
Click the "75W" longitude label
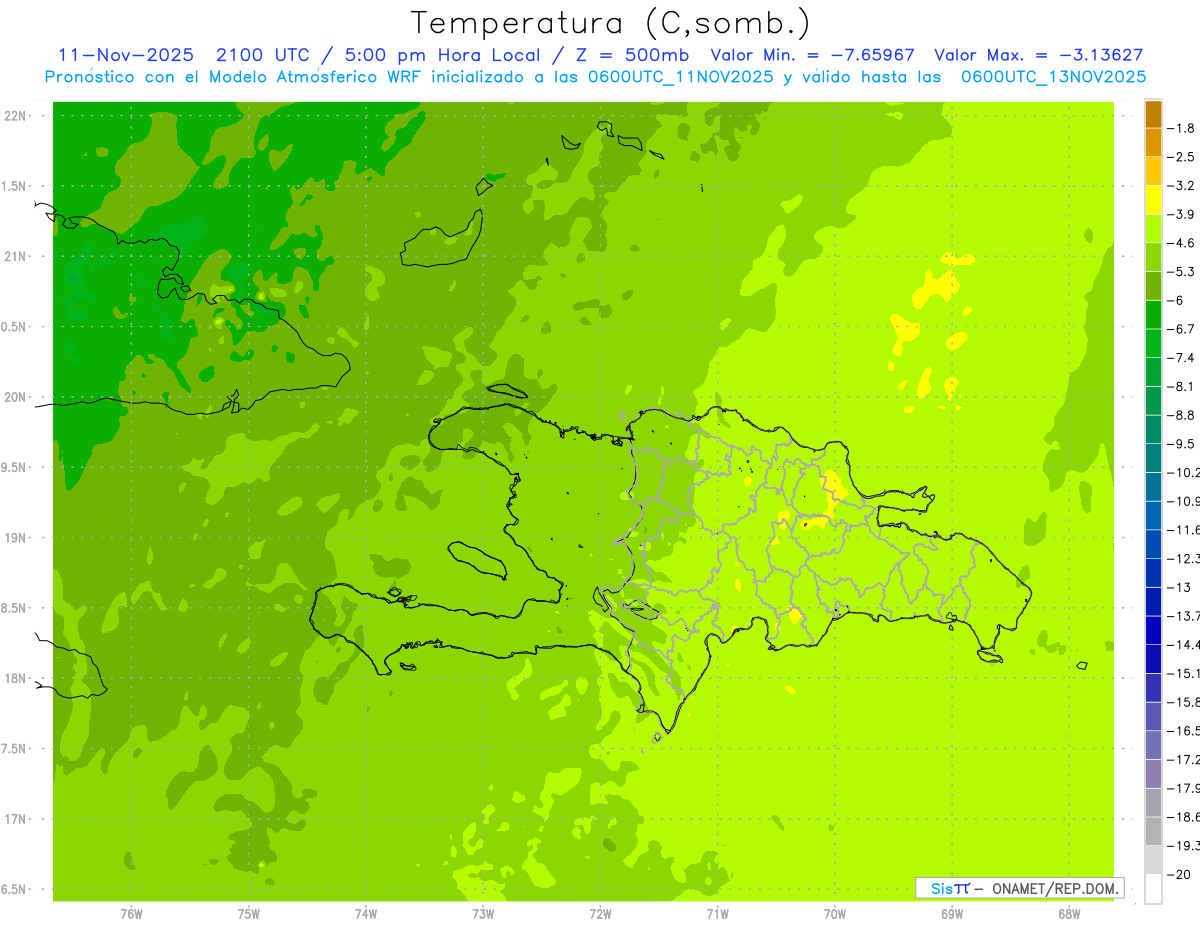[249, 913]
